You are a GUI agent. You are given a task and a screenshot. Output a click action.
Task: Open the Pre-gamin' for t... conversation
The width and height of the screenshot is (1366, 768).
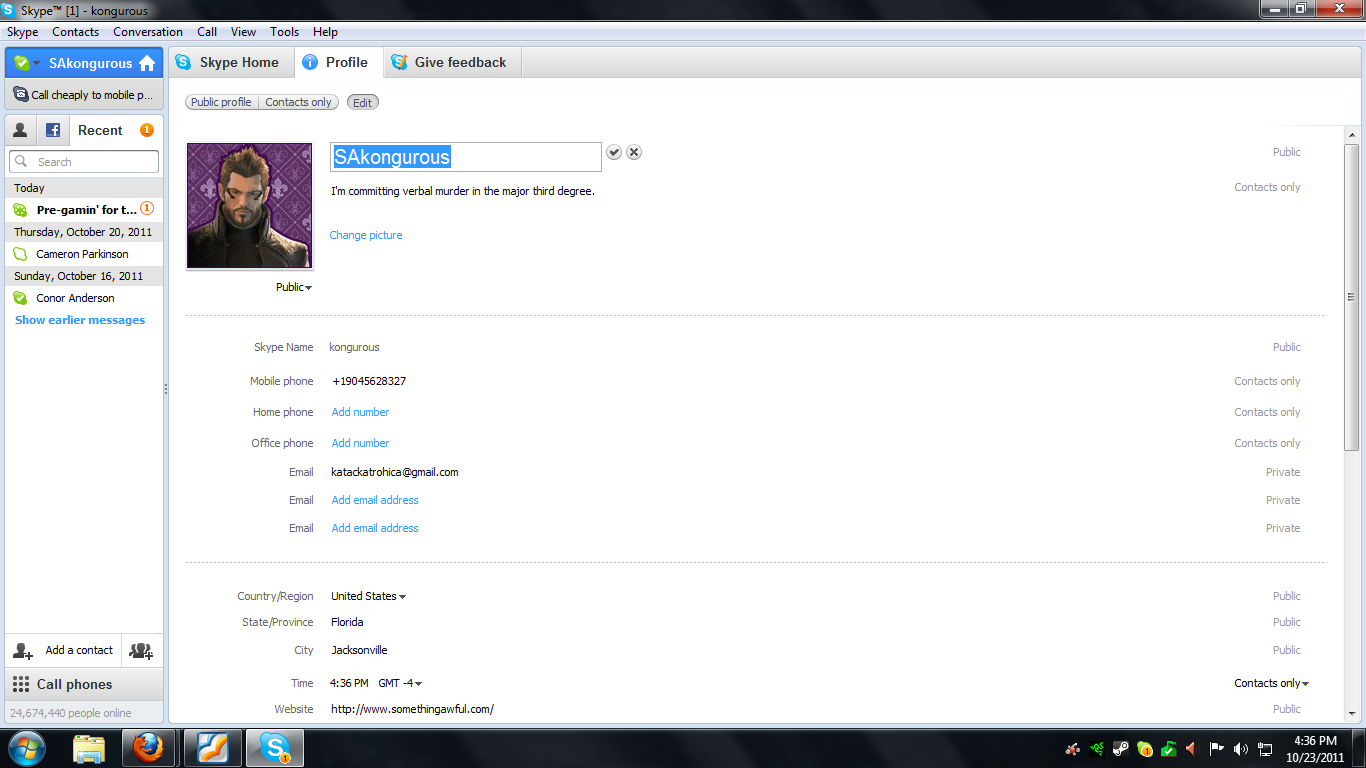pyautogui.click(x=84, y=210)
